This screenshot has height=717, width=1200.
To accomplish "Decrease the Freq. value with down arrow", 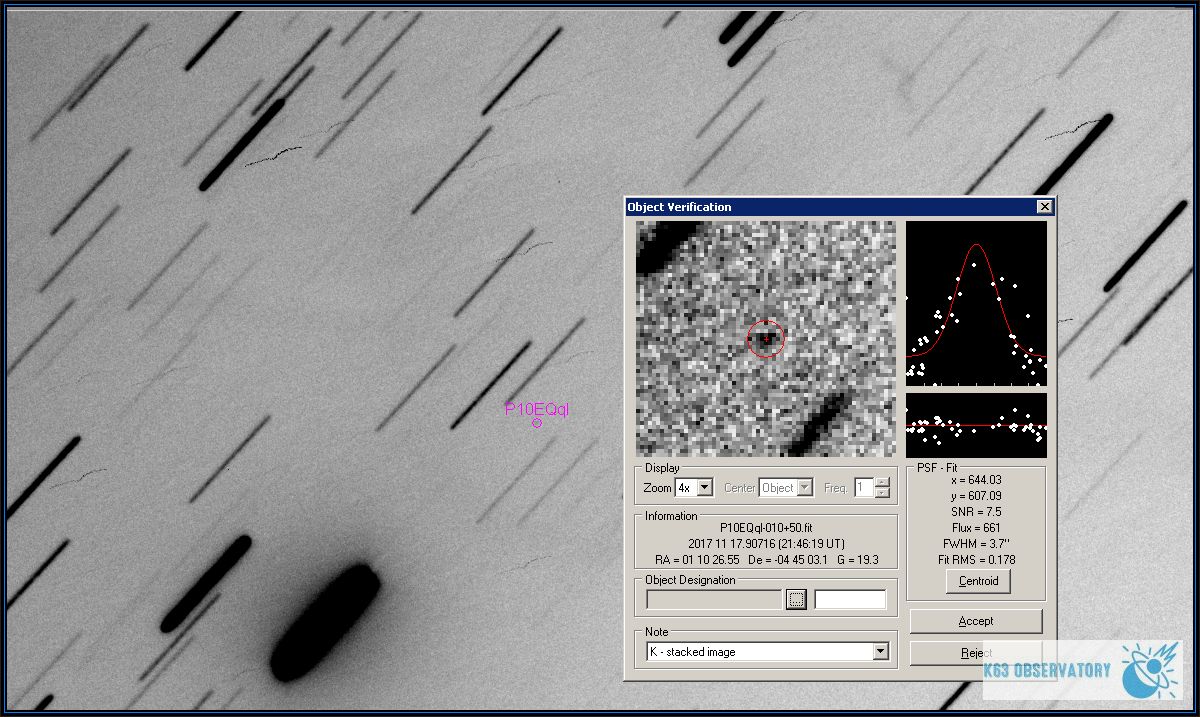I will click(x=882, y=493).
